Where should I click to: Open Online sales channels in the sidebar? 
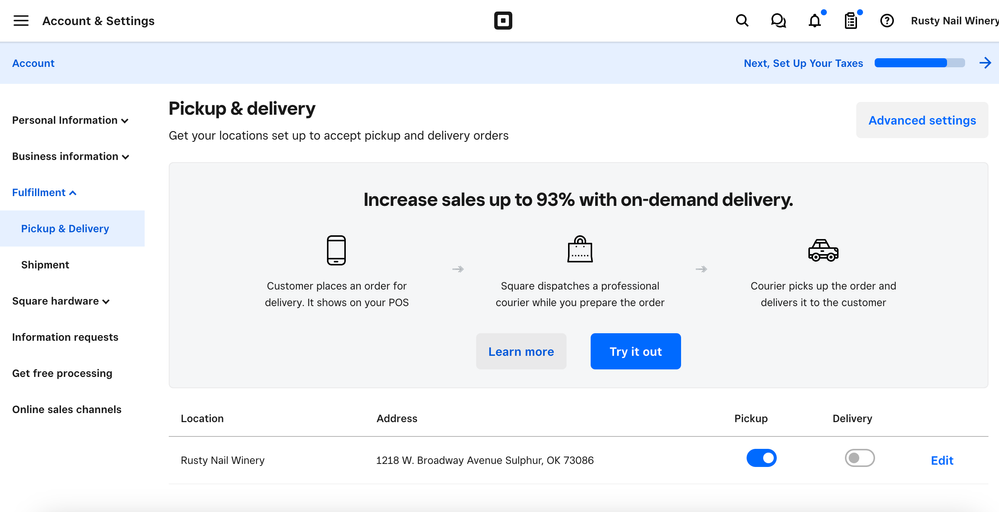tap(67, 409)
